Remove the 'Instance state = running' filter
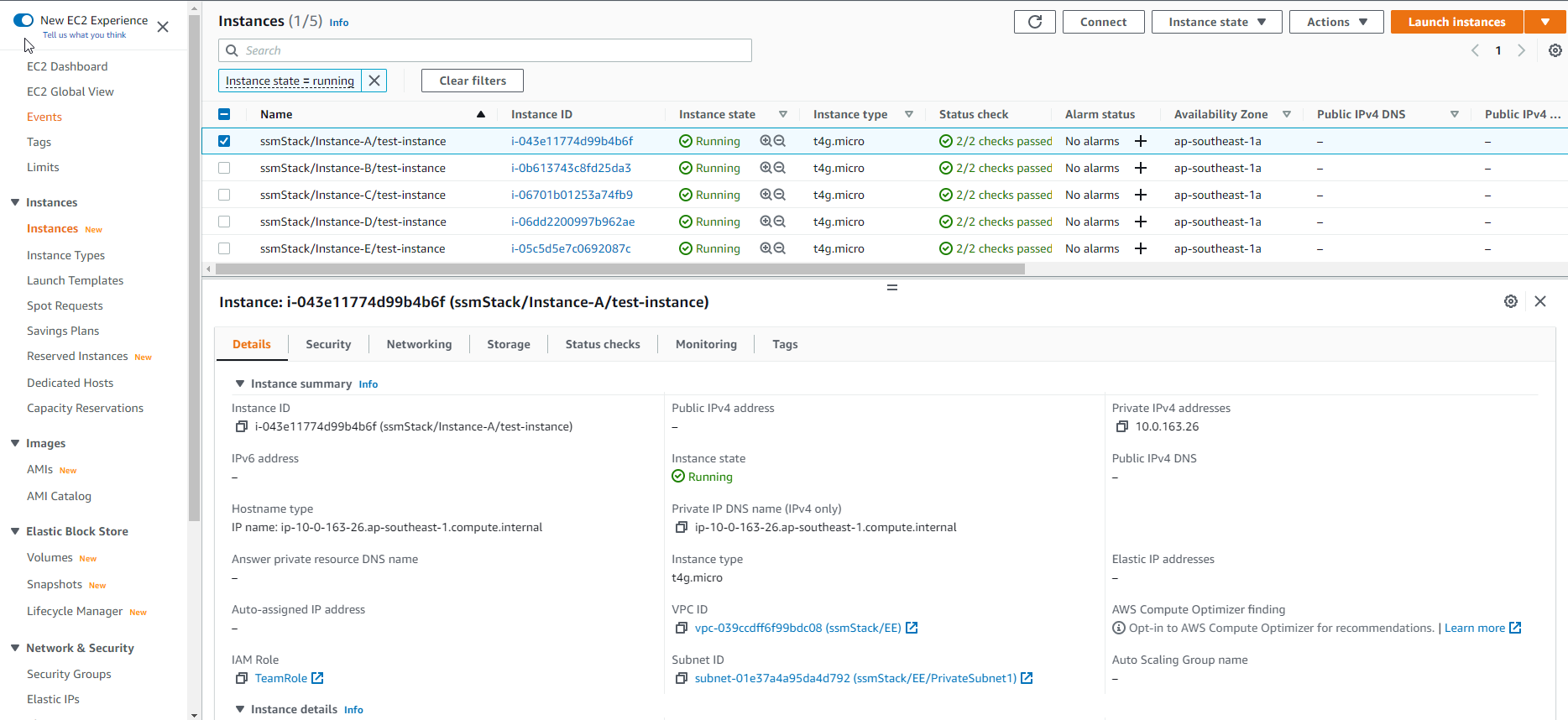Viewport: 1568px width, 720px height. [374, 81]
